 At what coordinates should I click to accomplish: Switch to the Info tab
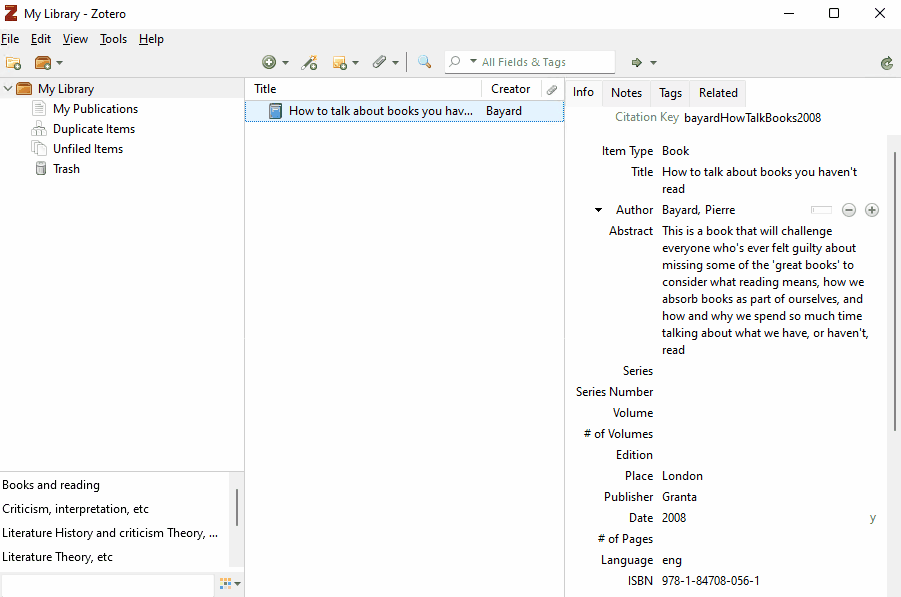[x=583, y=93]
